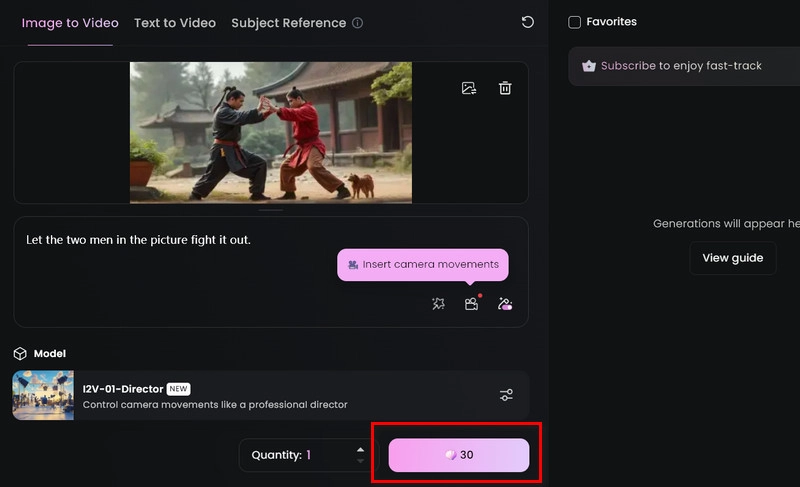Delete the uploaded image with trash icon
The height and width of the screenshot is (487, 800).
point(505,88)
